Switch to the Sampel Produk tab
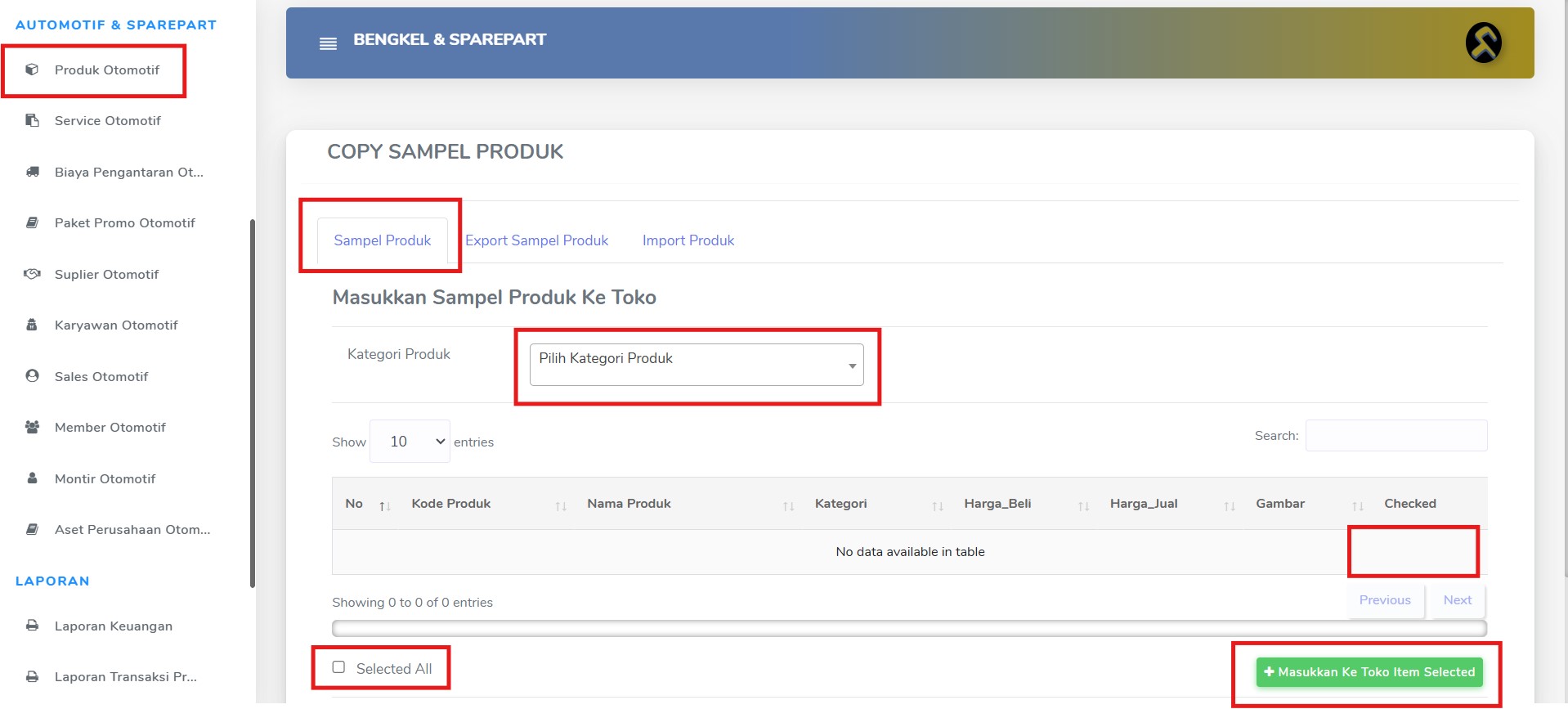This screenshot has height=709, width=1568. (382, 240)
